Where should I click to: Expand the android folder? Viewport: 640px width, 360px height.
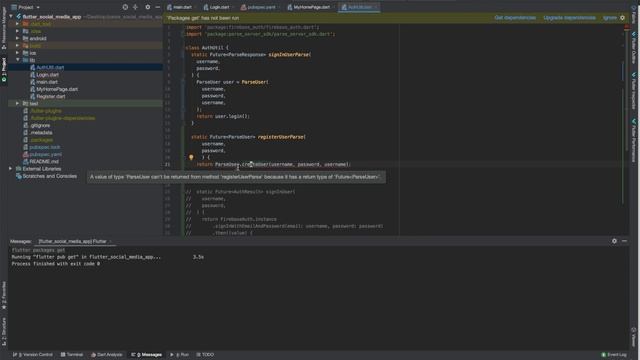(18, 38)
